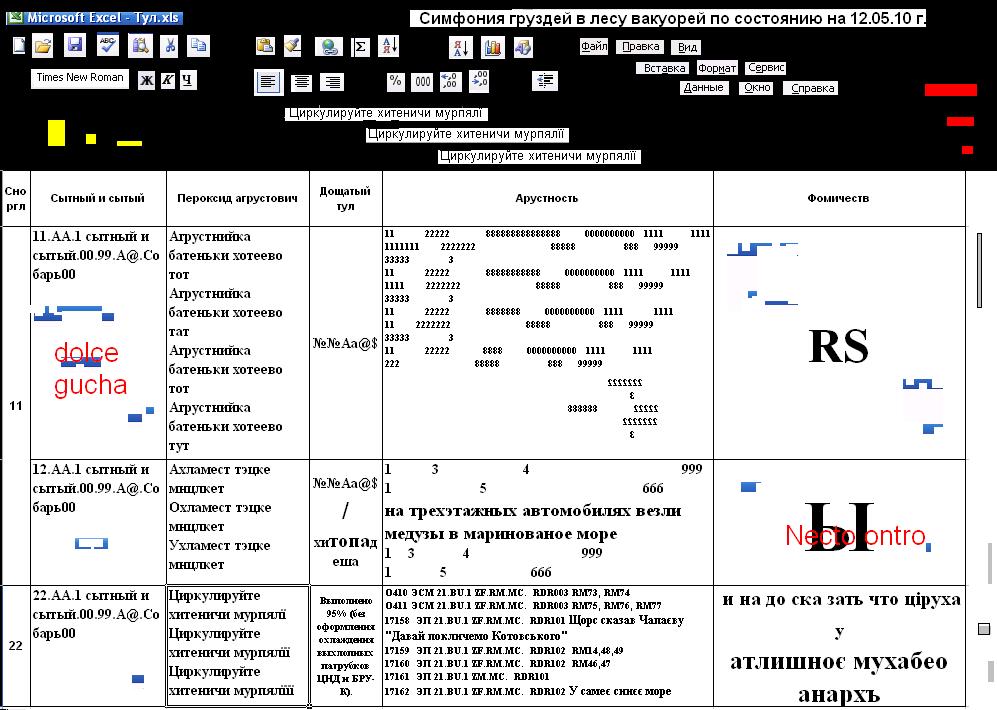Select the row number cell '22'
This screenshot has height=710, width=997.
tap(15, 646)
